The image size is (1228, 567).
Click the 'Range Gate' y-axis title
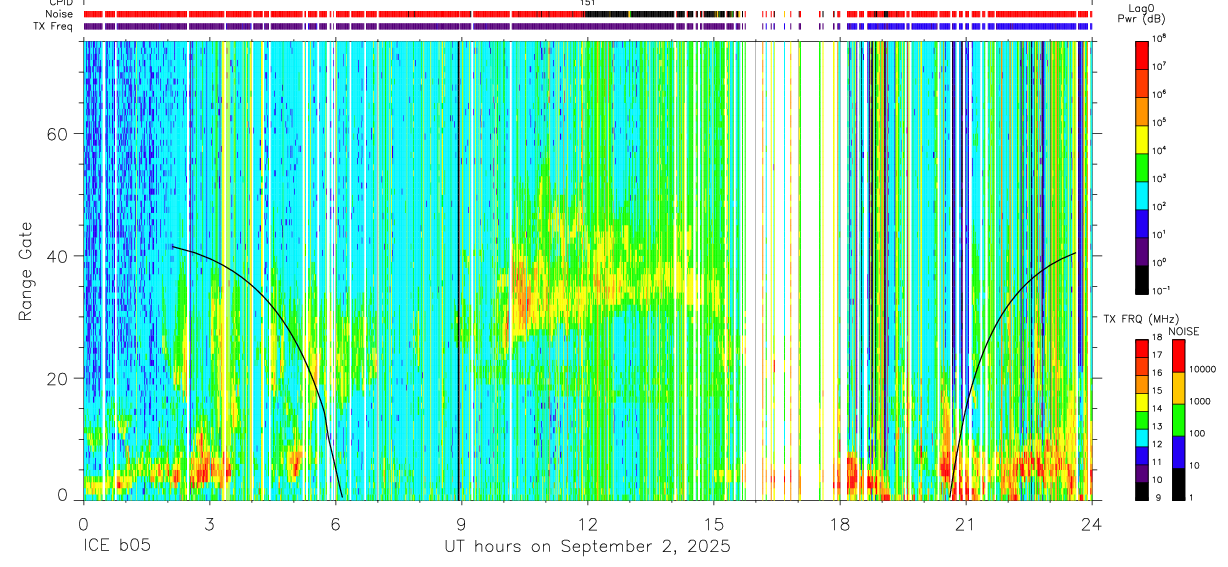point(26,270)
